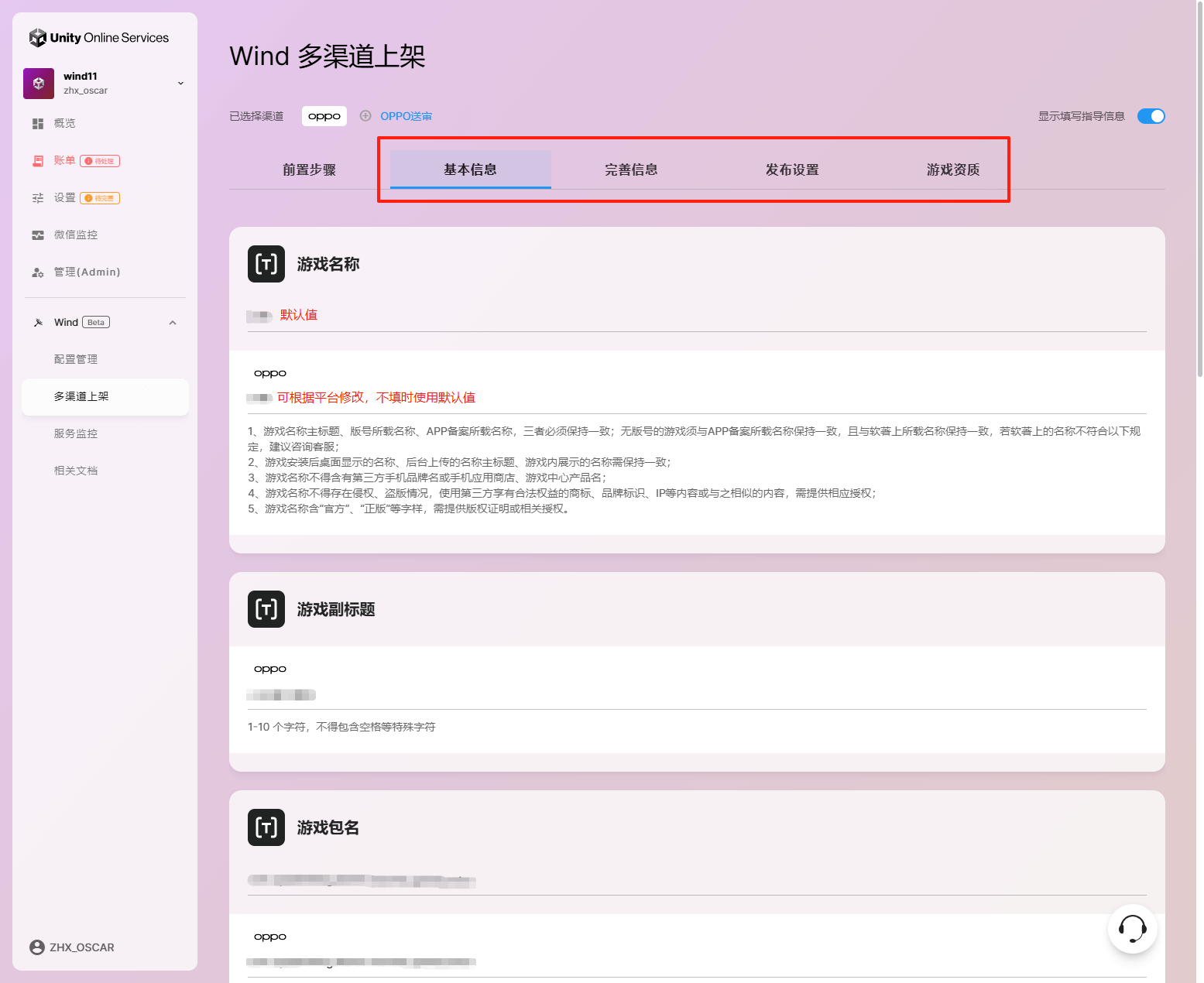
Task: Open the 概览 dashboard icon in sidebar
Action: click(x=38, y=124)
